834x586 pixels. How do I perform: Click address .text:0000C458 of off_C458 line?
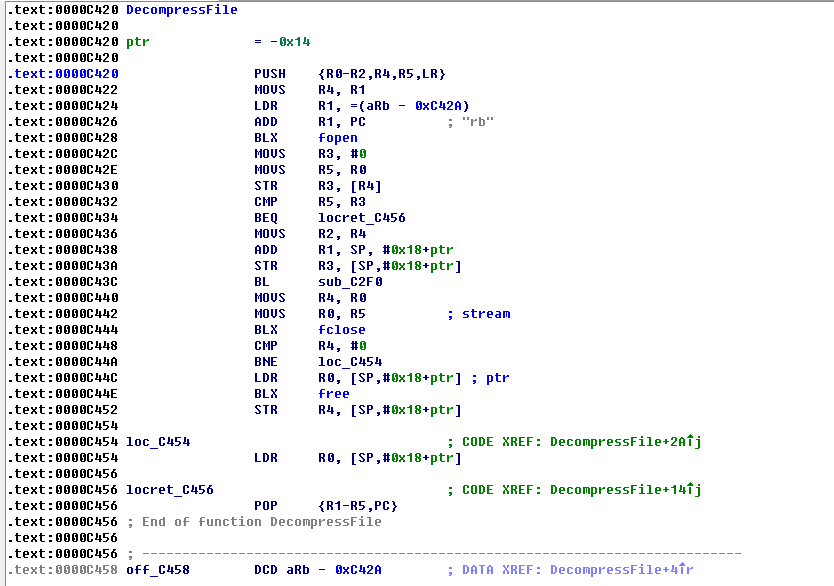click(x=63, y=570)
